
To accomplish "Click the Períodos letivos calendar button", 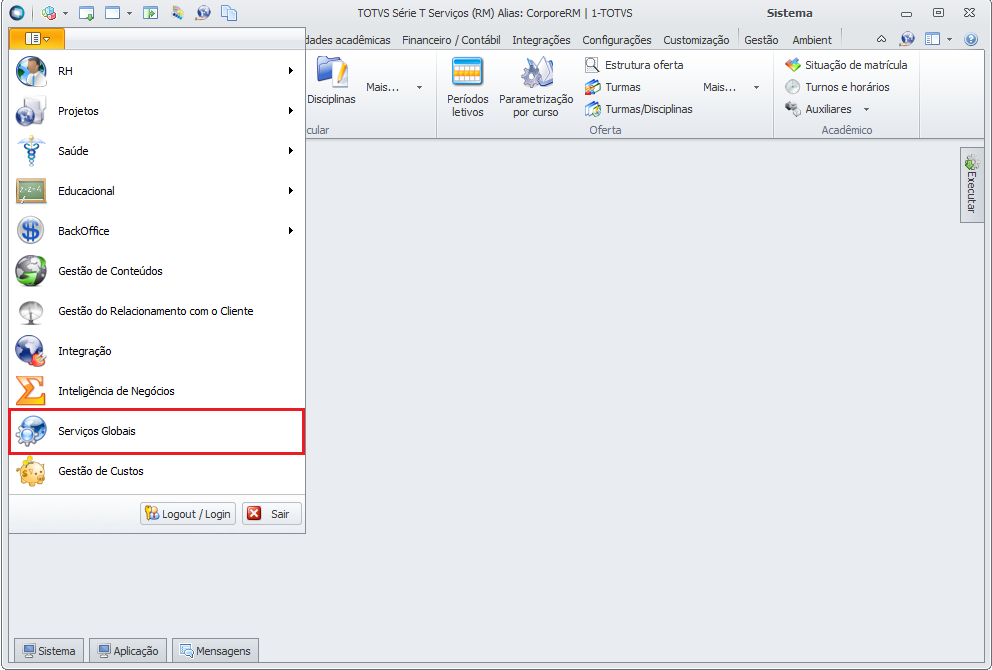I will 468,87.
